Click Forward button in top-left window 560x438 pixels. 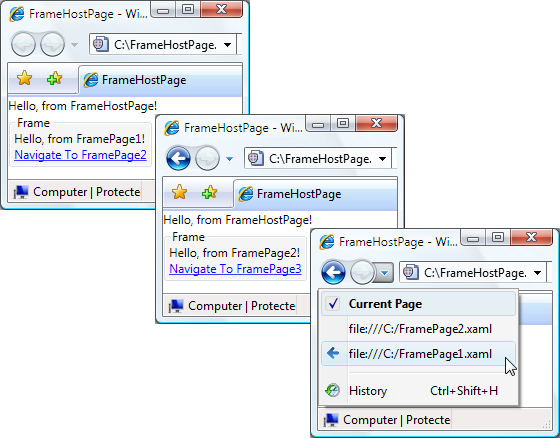pos(52,44)
